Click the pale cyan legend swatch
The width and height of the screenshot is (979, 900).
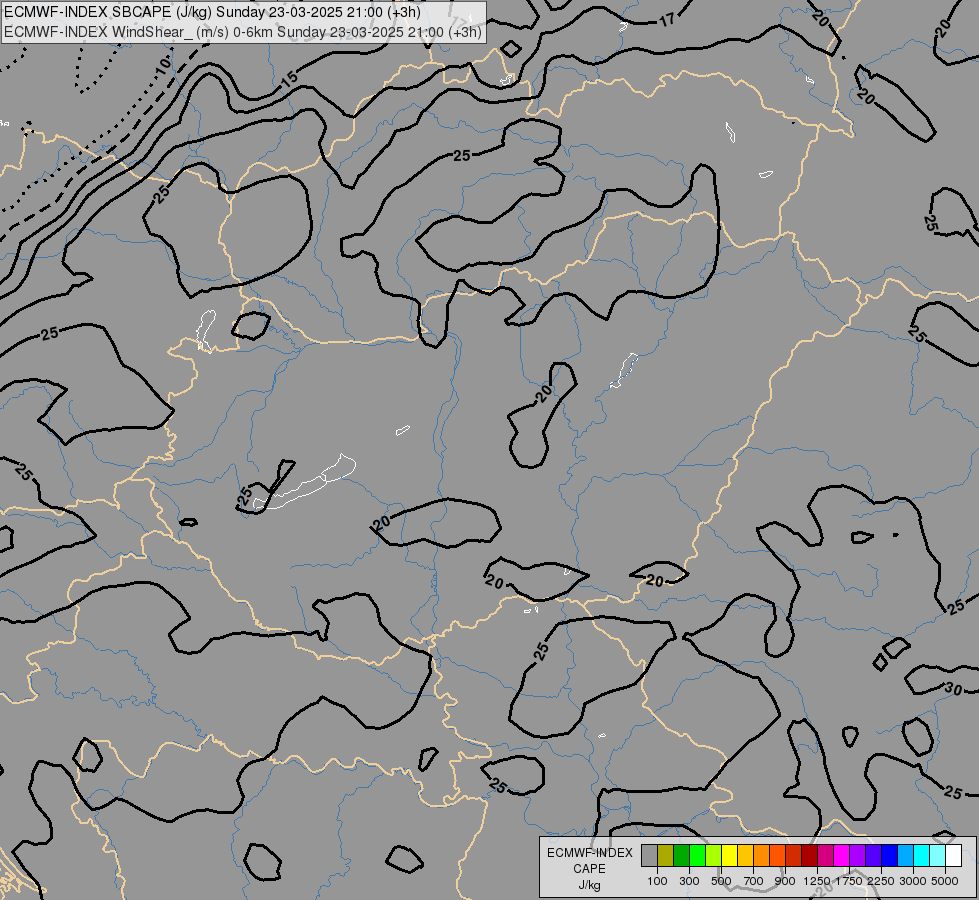[938, 856]
